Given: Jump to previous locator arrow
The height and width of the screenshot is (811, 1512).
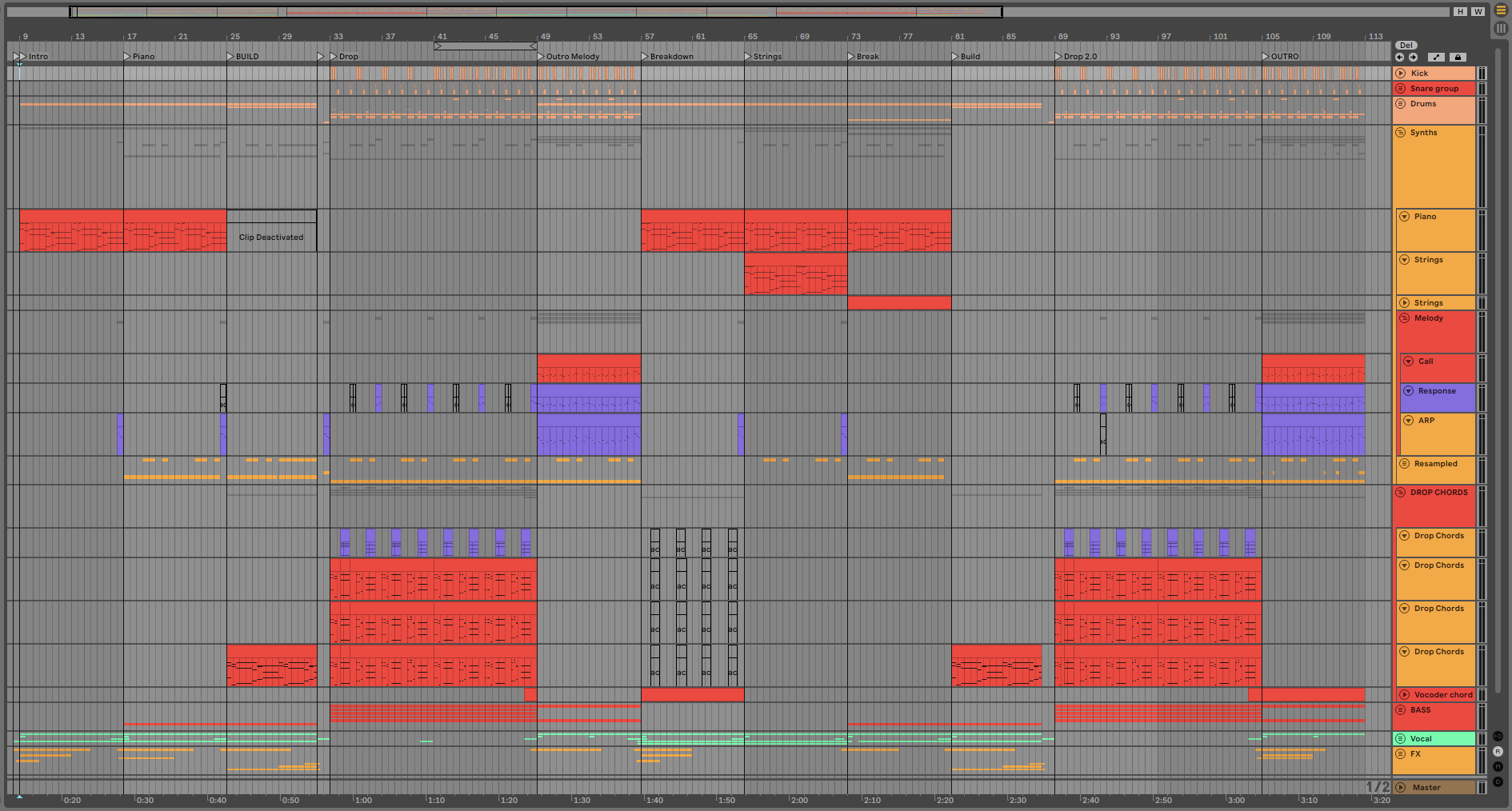Looking at the screenshot, I should click(x=1400, y=58).
